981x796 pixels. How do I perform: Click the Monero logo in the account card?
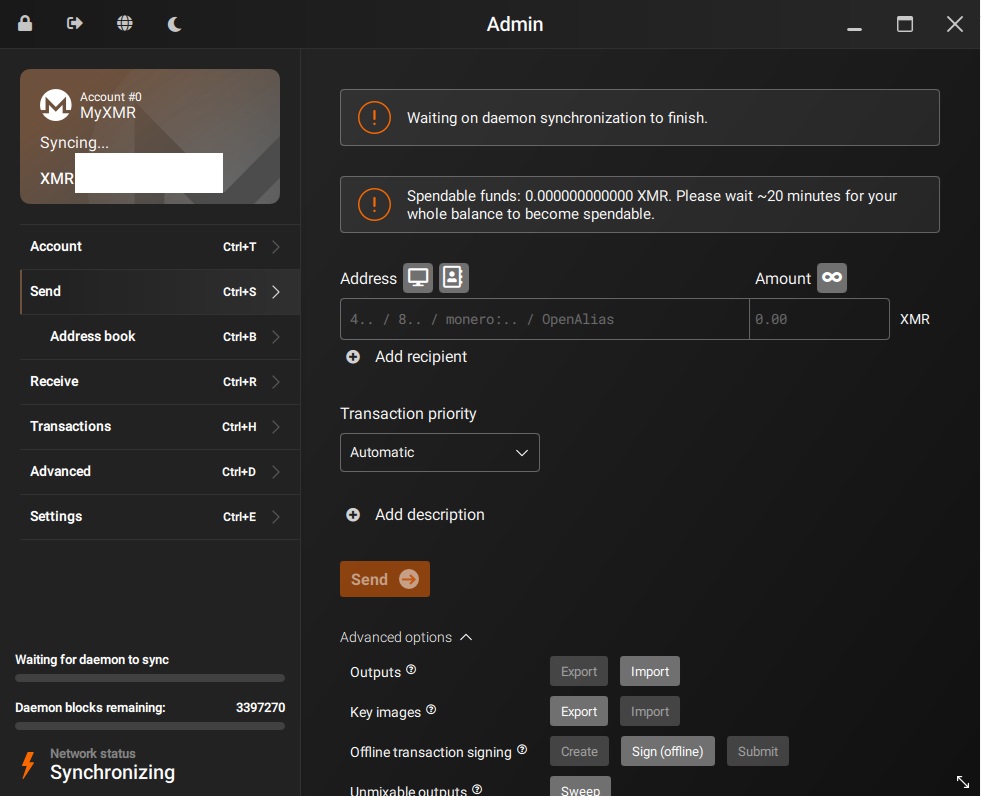tap(55, 105)
